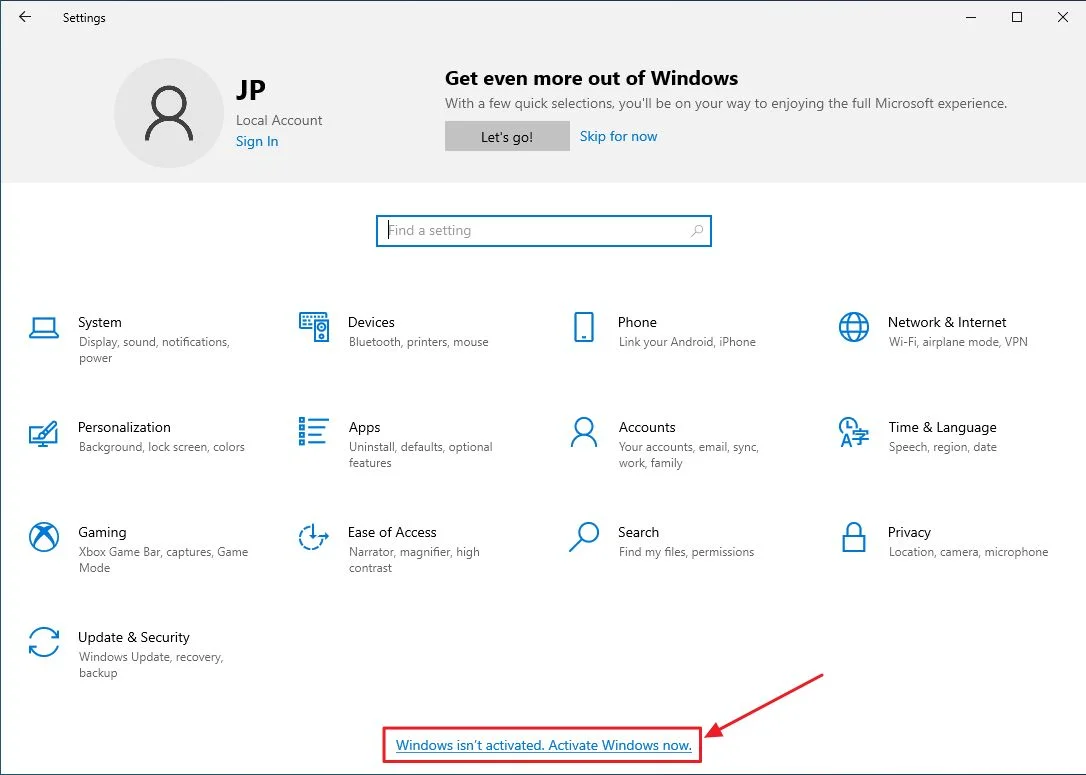Select the Privacy category title

click(x=909, y=532)
